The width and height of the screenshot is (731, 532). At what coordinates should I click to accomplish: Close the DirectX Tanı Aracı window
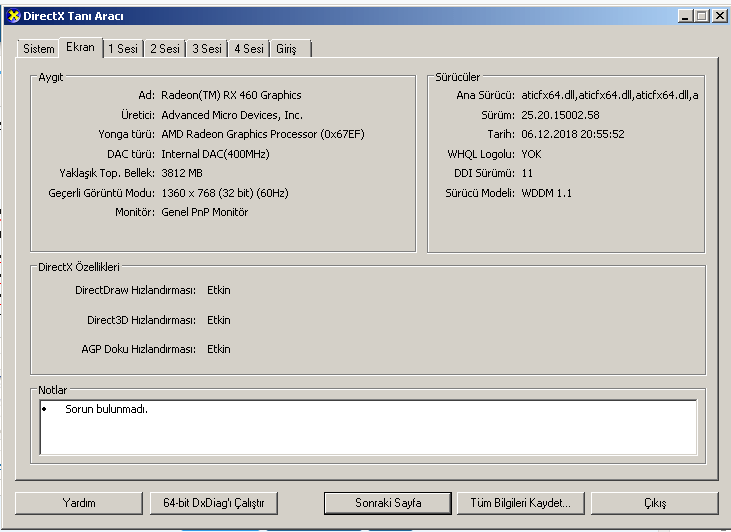719,16
